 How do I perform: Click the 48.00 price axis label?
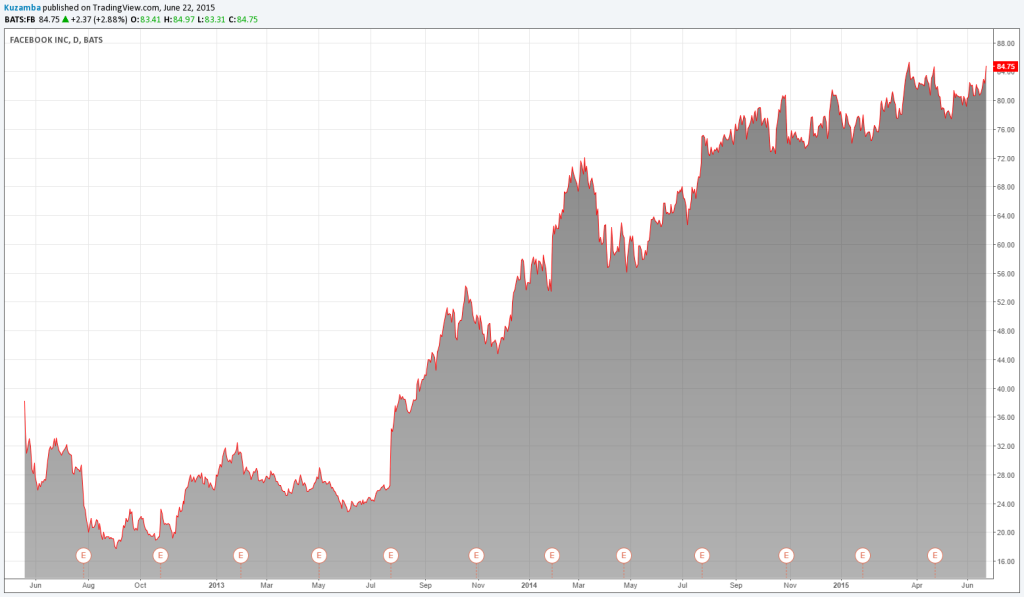pos(1006,331)
